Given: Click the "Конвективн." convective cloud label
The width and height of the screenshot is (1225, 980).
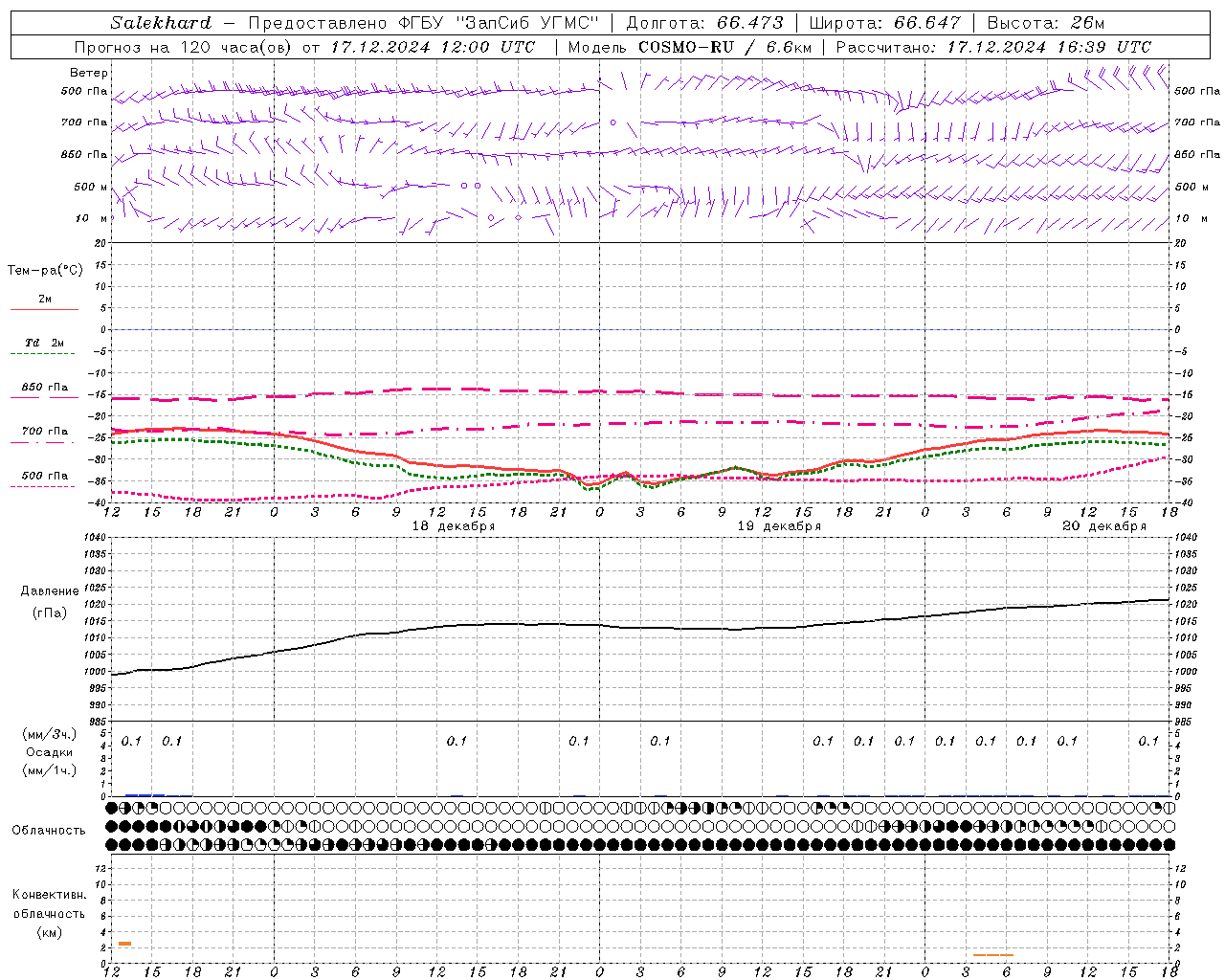Looking at the screenshot, I should pos(50,895).
